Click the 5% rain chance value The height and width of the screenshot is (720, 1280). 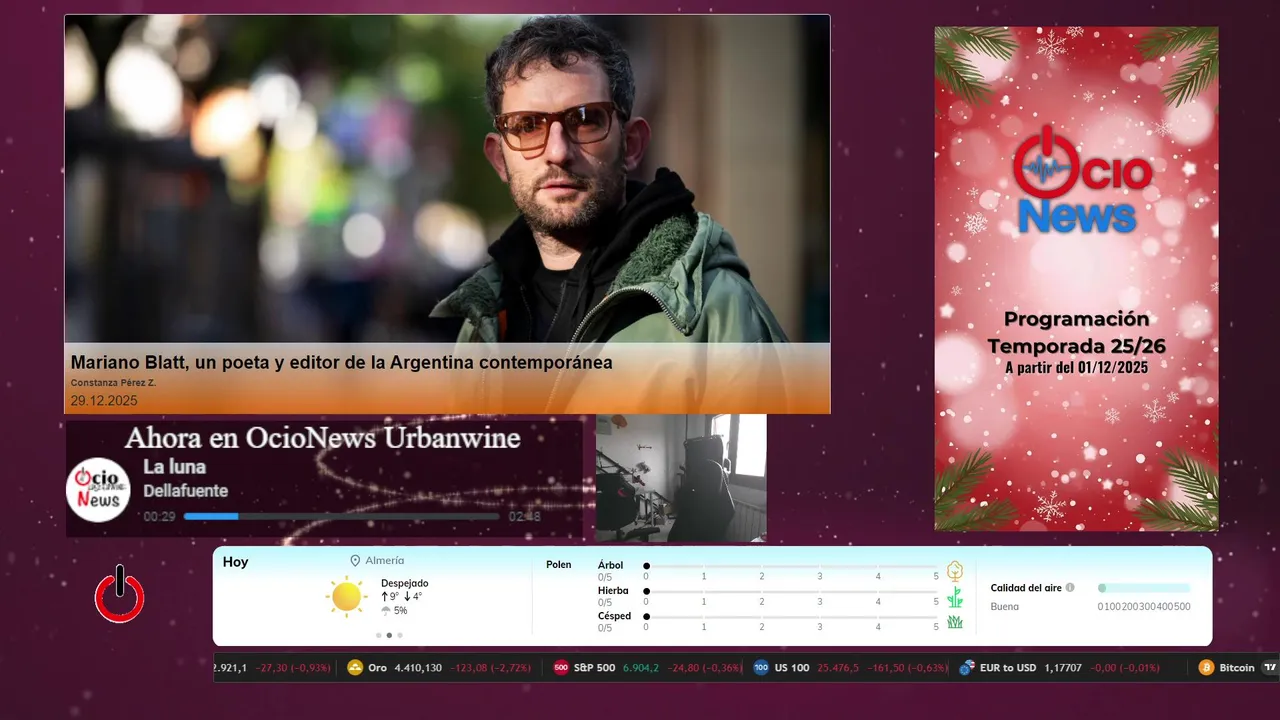(400, 611)
